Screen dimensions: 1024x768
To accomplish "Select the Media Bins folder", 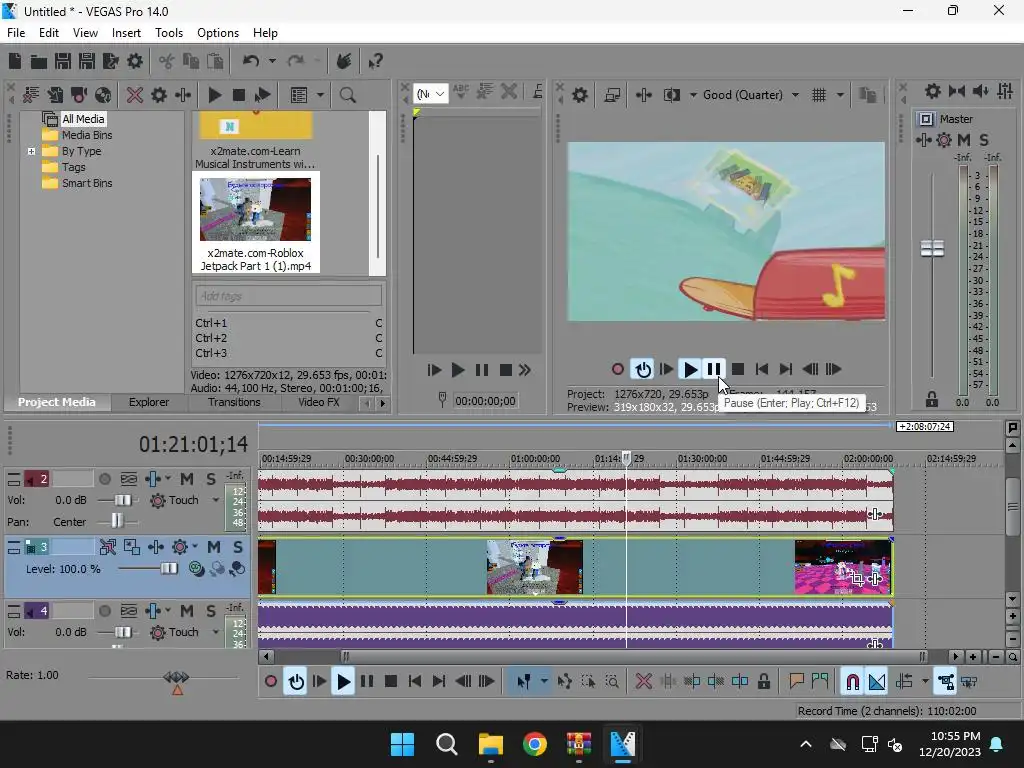I will (x=87, y=135).
